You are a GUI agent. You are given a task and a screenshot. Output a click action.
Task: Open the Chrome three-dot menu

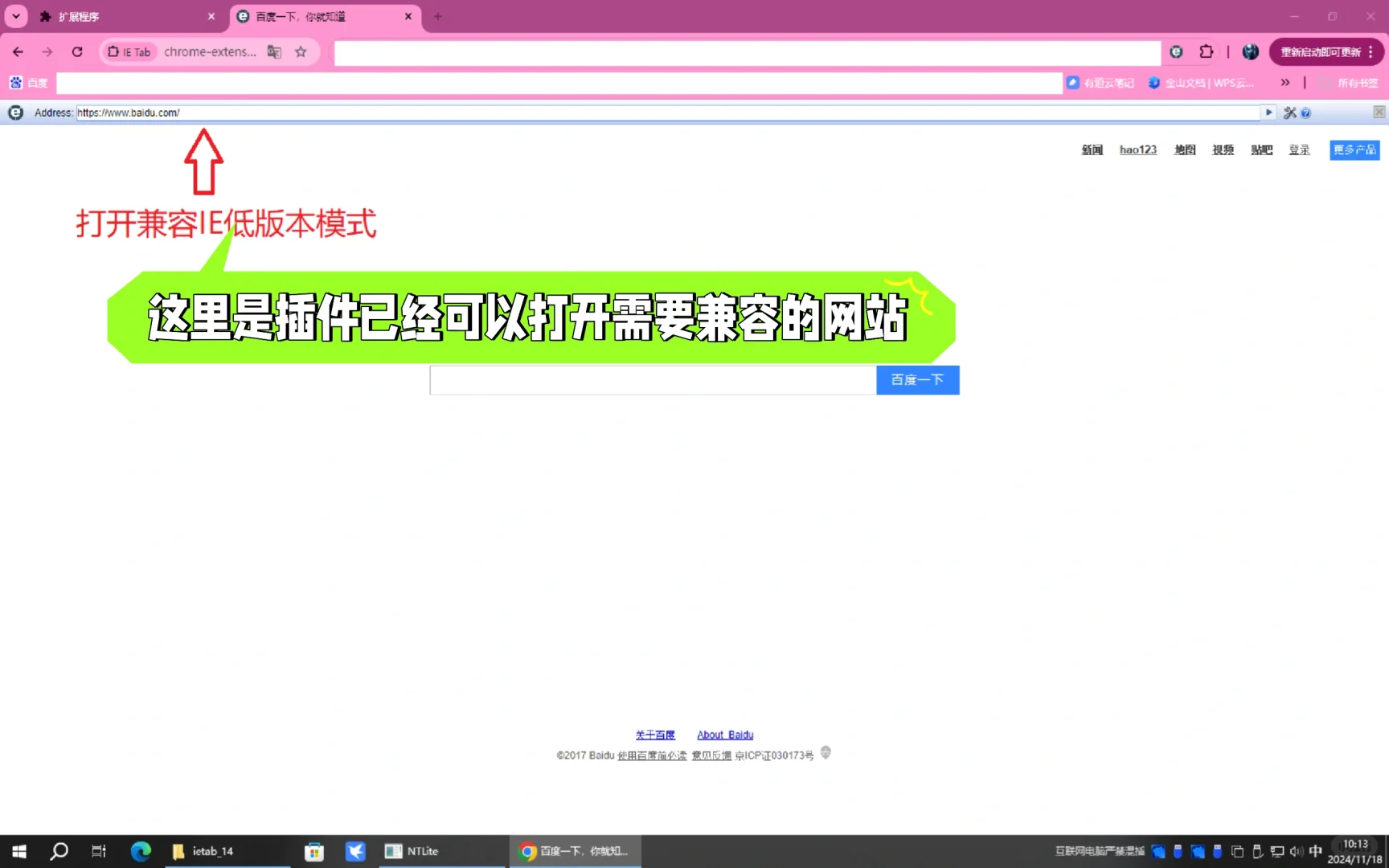tap(1371, 51)
